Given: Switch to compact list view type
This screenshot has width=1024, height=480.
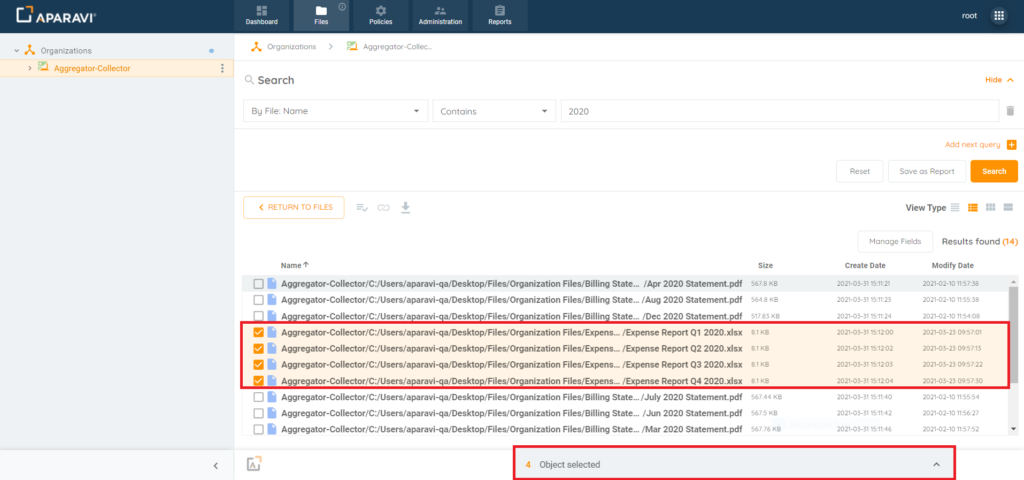Looking at the screenshot, I should click(955, 208).
